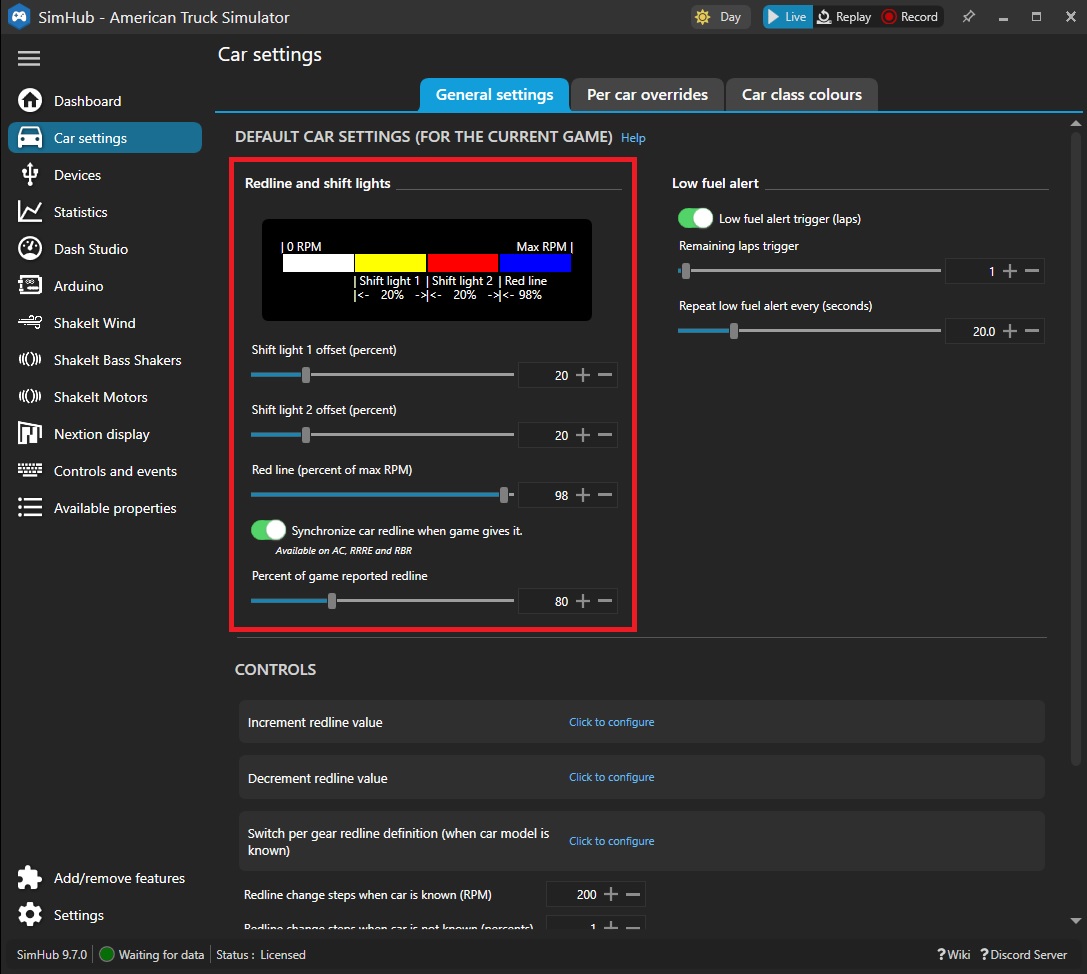Open Car class colours tab

point(801,94)
